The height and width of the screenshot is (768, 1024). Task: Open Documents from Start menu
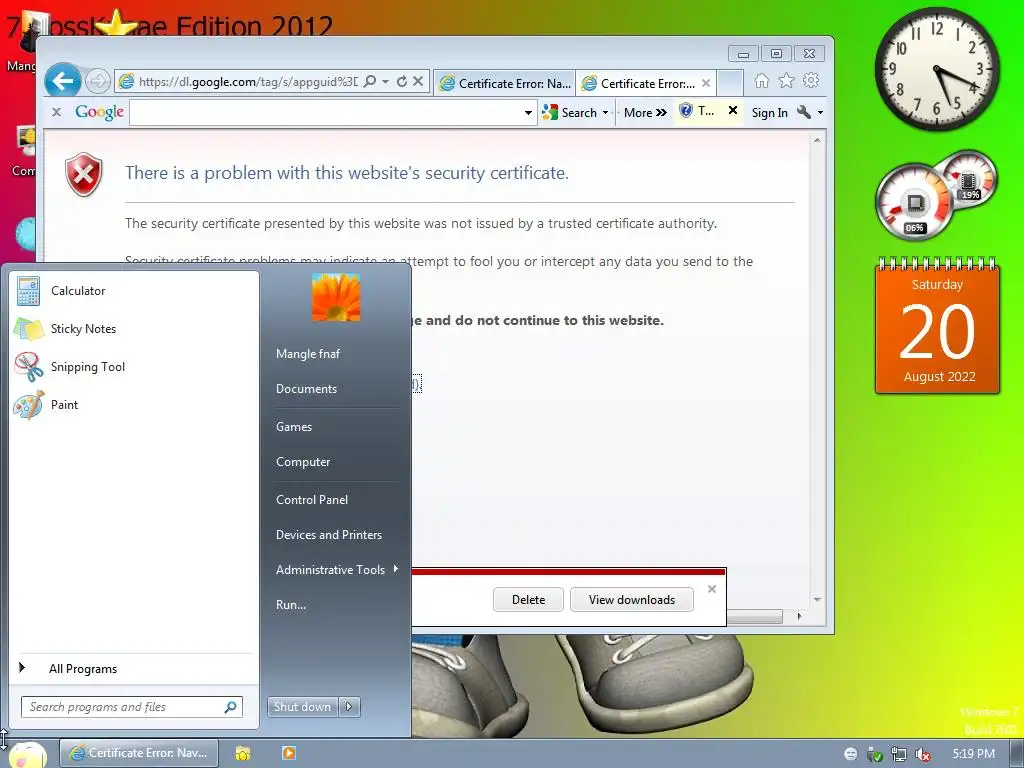pos(306,389)
